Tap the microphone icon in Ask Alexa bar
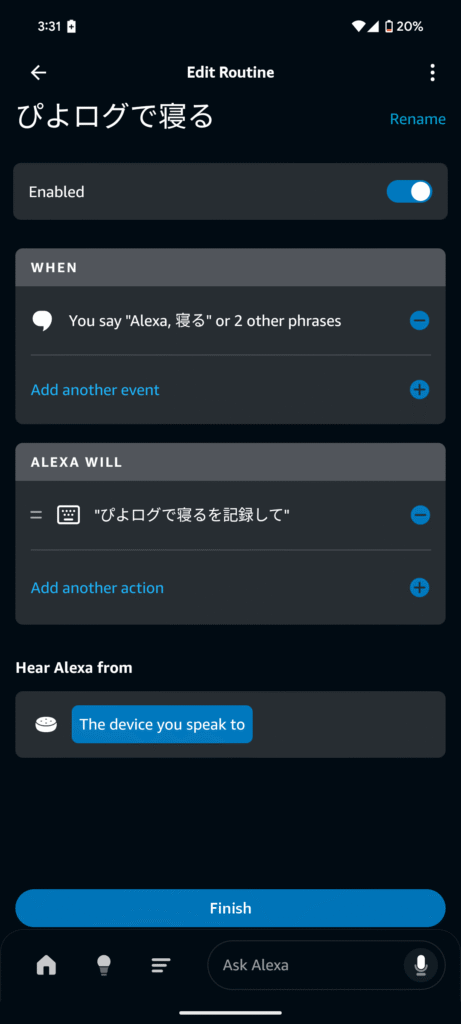 (421, 965)
